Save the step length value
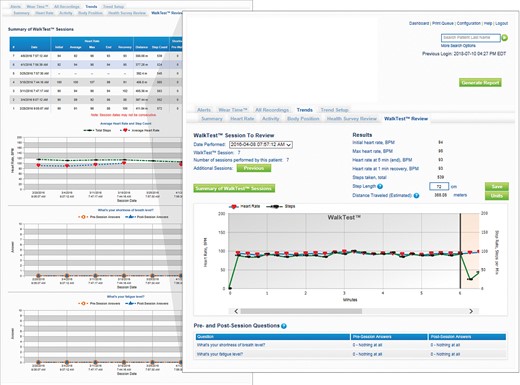Image resolution: width=520 pixels, height=385 pixels. pos(497,187)
